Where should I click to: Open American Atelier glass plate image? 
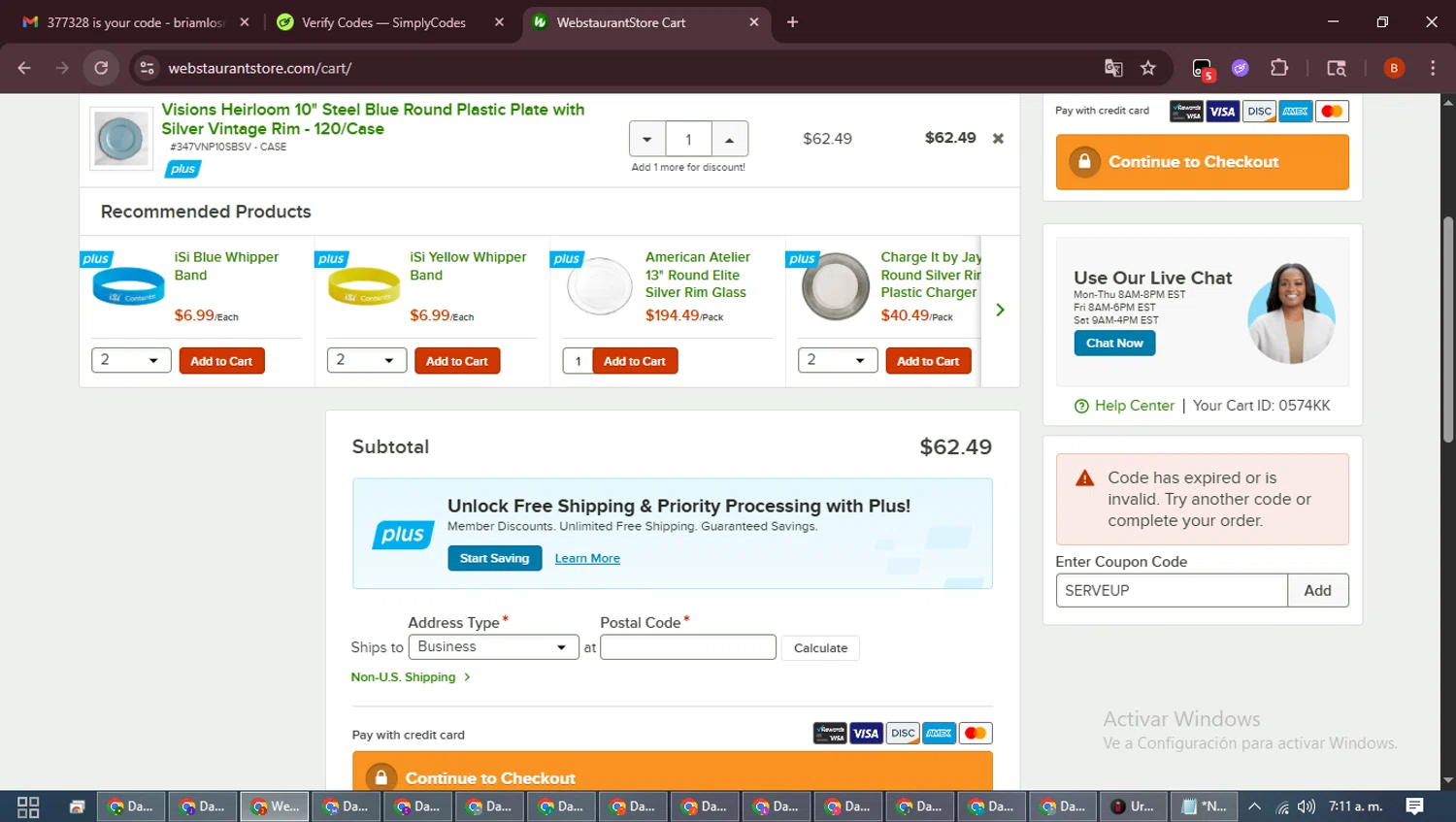pos(599,286)
